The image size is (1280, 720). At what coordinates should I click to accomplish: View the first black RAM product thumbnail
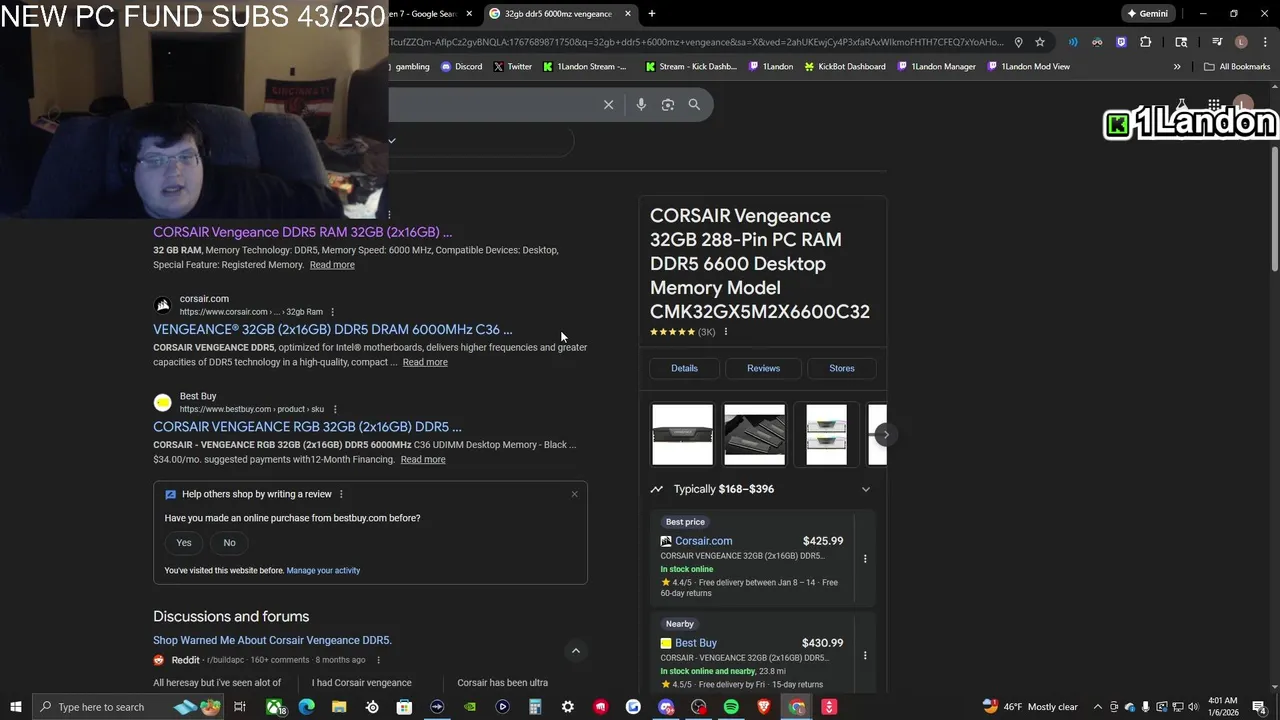[x=683, y=434]
